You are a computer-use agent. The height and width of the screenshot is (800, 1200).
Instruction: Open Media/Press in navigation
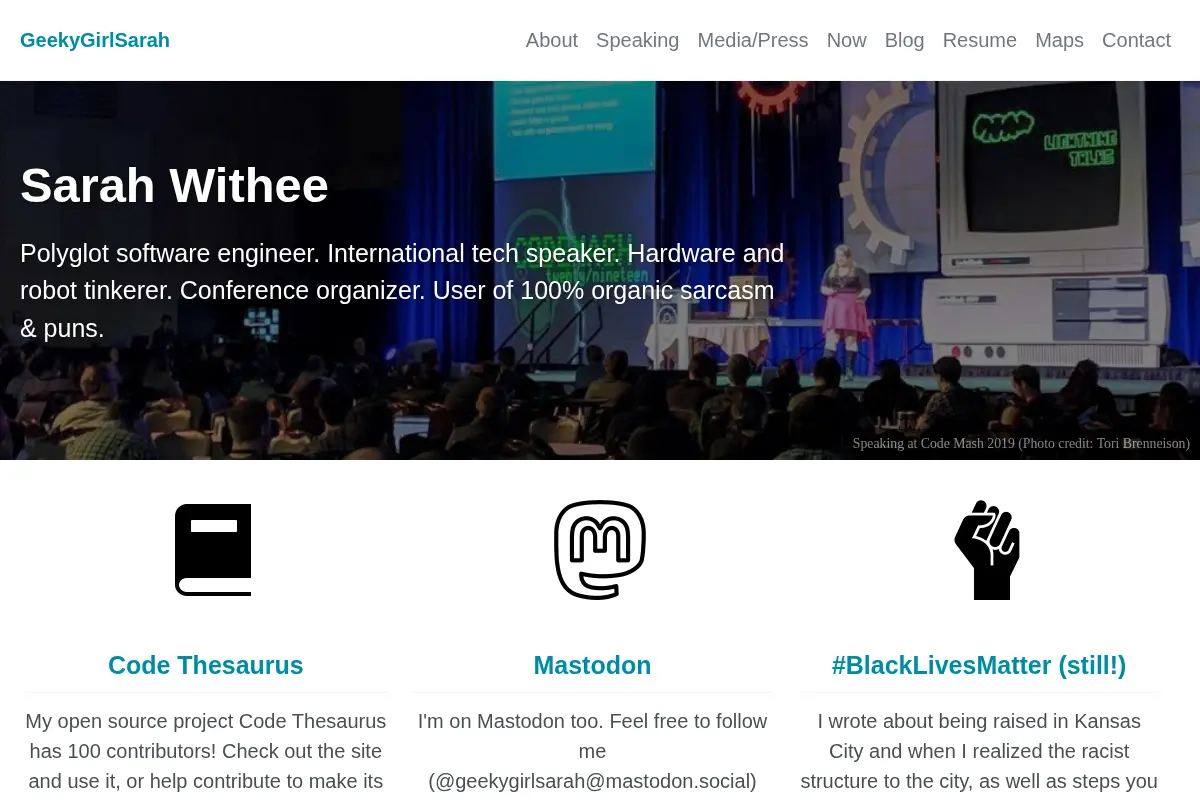(753, 40)
